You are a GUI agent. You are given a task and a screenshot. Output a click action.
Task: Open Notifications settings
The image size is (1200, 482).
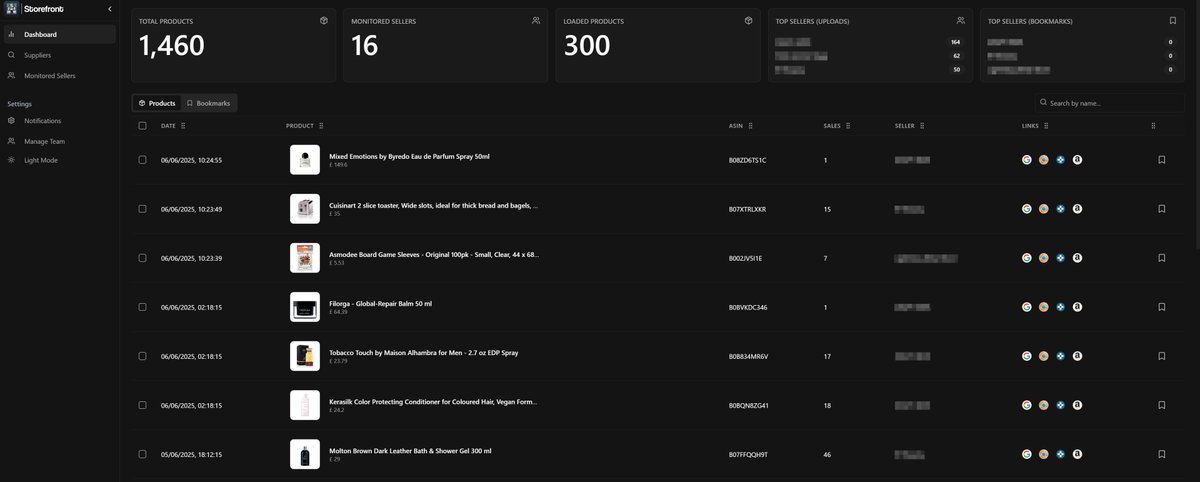pos(59,121)
